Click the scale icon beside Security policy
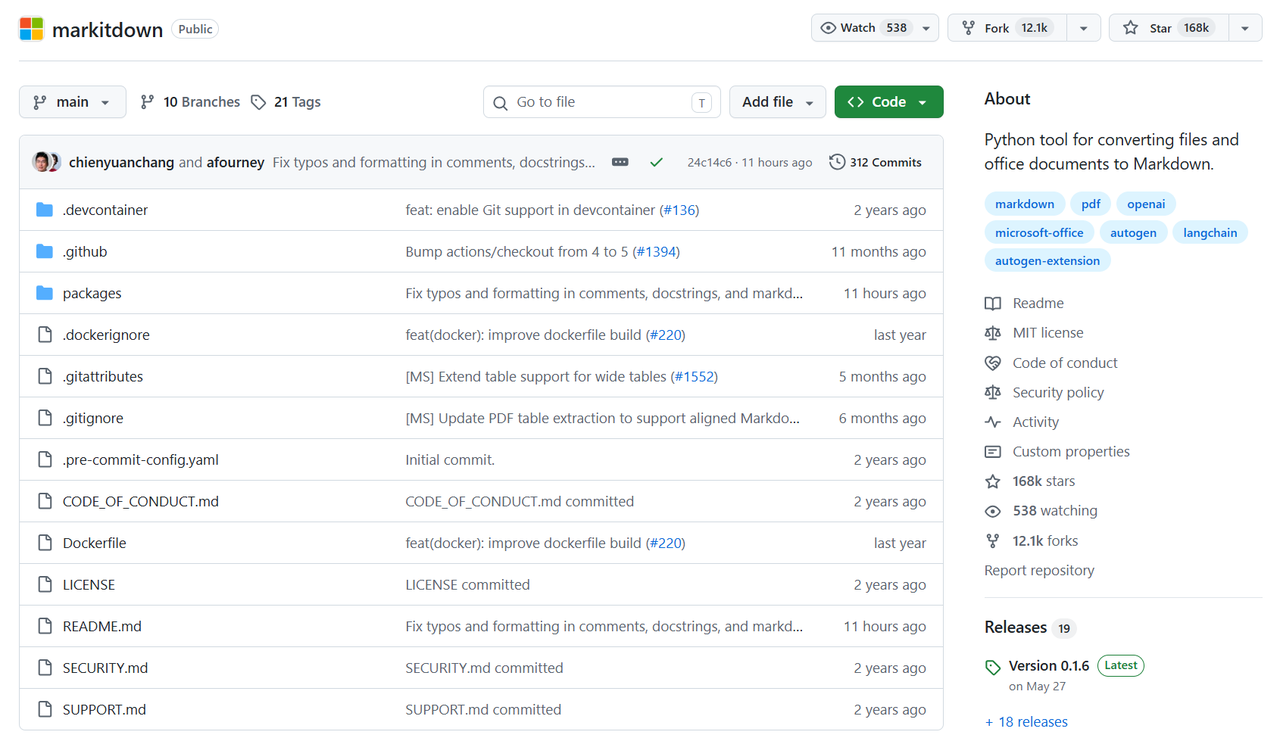Image resolution: width=1280 pixels, height=738 pixels. (x=993, y=393)
